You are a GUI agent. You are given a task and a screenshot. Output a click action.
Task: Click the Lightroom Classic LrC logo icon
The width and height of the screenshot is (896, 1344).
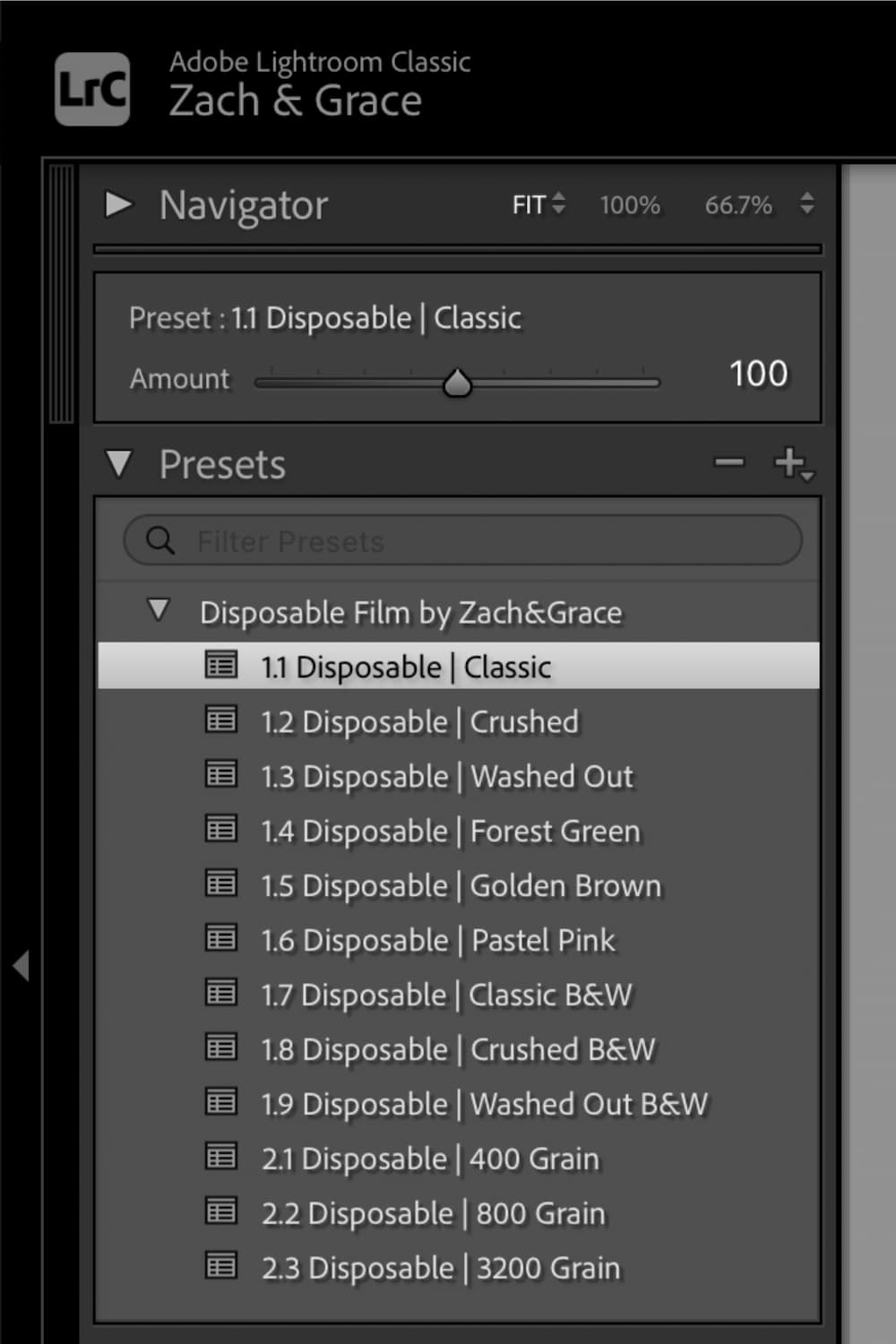(92, 89)
